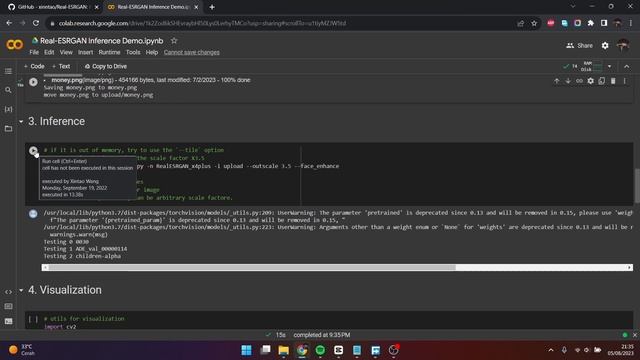Run the money.png upload cell
640x360 pixels.
(33, 82)
